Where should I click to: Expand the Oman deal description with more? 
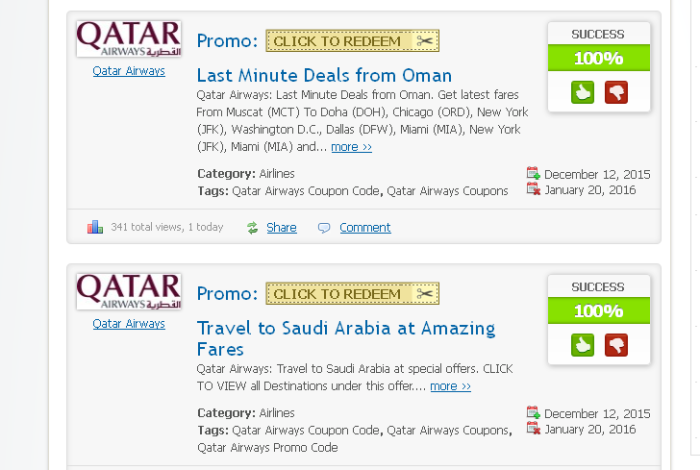(x=351, y=147)
